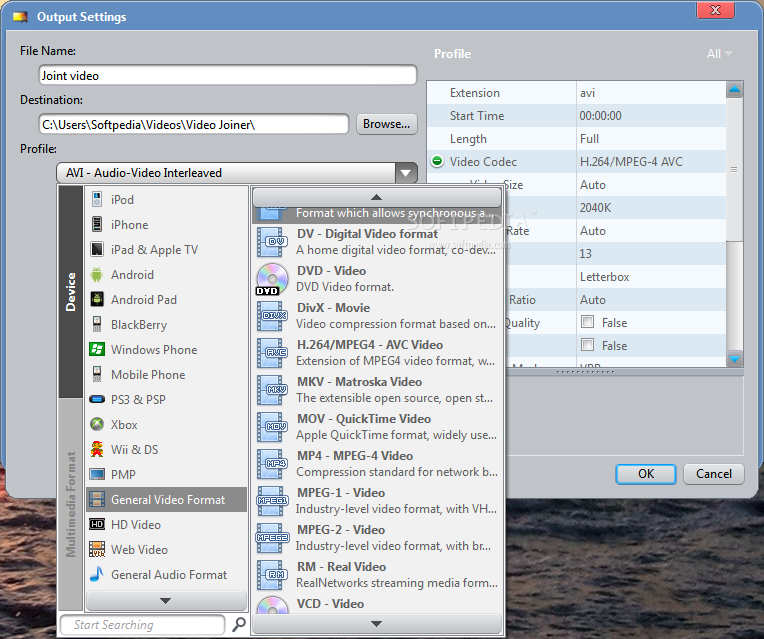Viewport: 764px width, 639px height.
Task: Click the property grid scroll-up arrow
Action: click(x=734, y=89)
